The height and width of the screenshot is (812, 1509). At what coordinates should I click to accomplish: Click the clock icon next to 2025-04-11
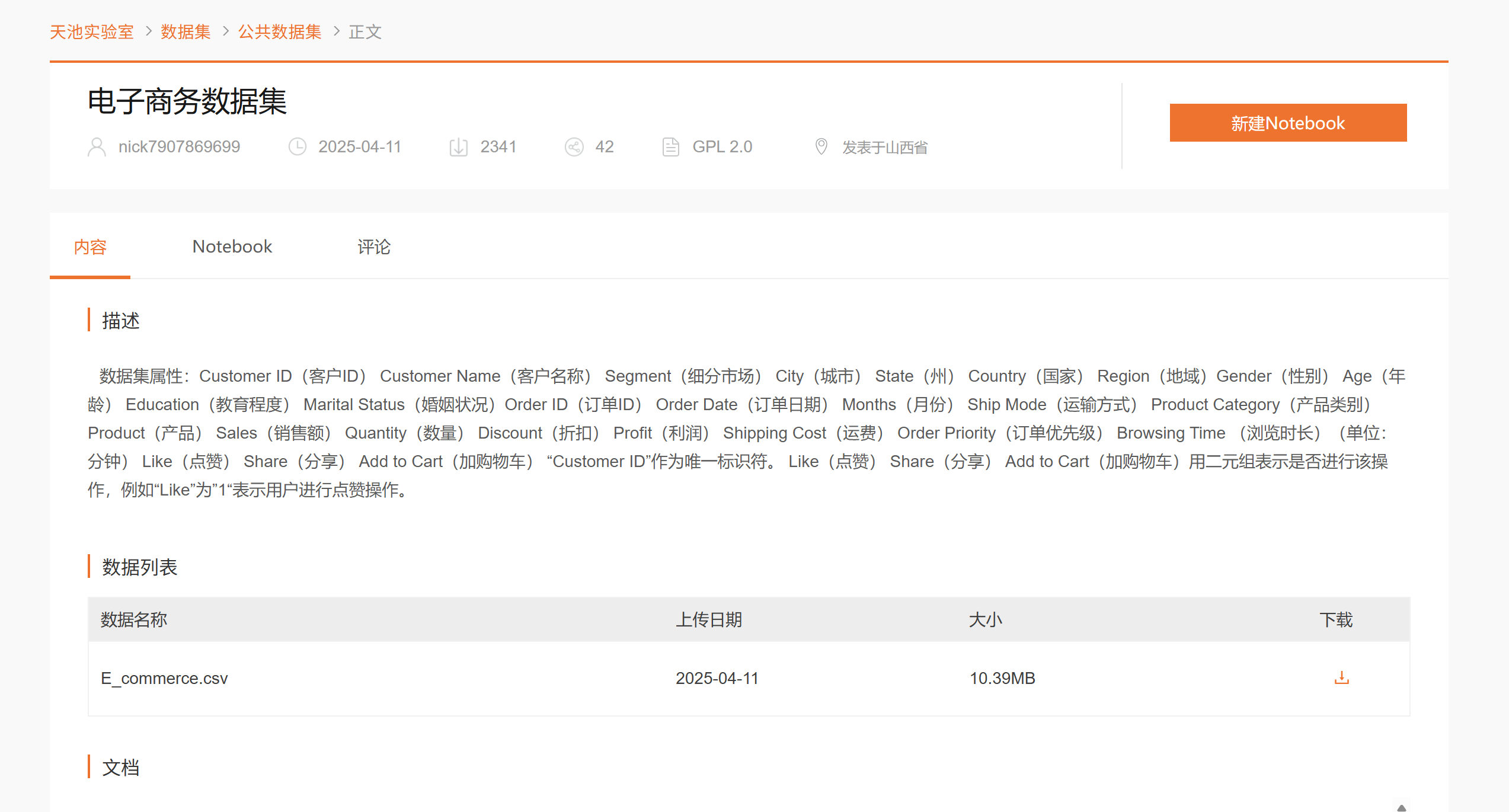297,147
